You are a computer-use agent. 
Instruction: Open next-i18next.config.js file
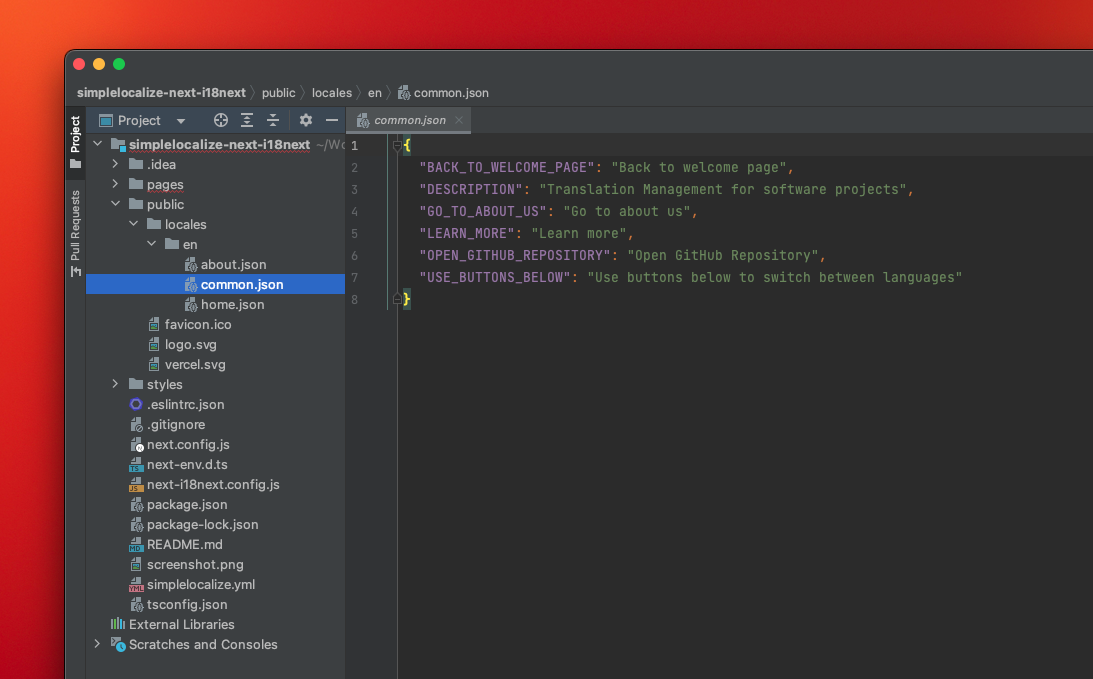[213, 485]
